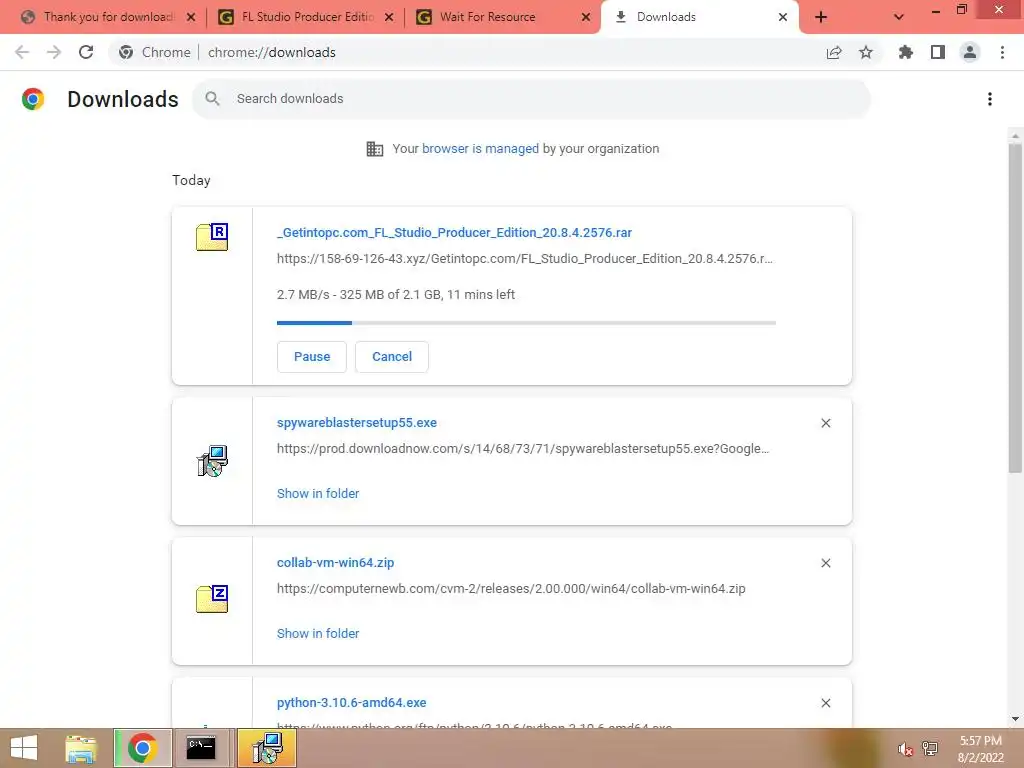1024x768 pixels.
Task: Click the computernewb.com source URL text
Action: pos(511,588)
